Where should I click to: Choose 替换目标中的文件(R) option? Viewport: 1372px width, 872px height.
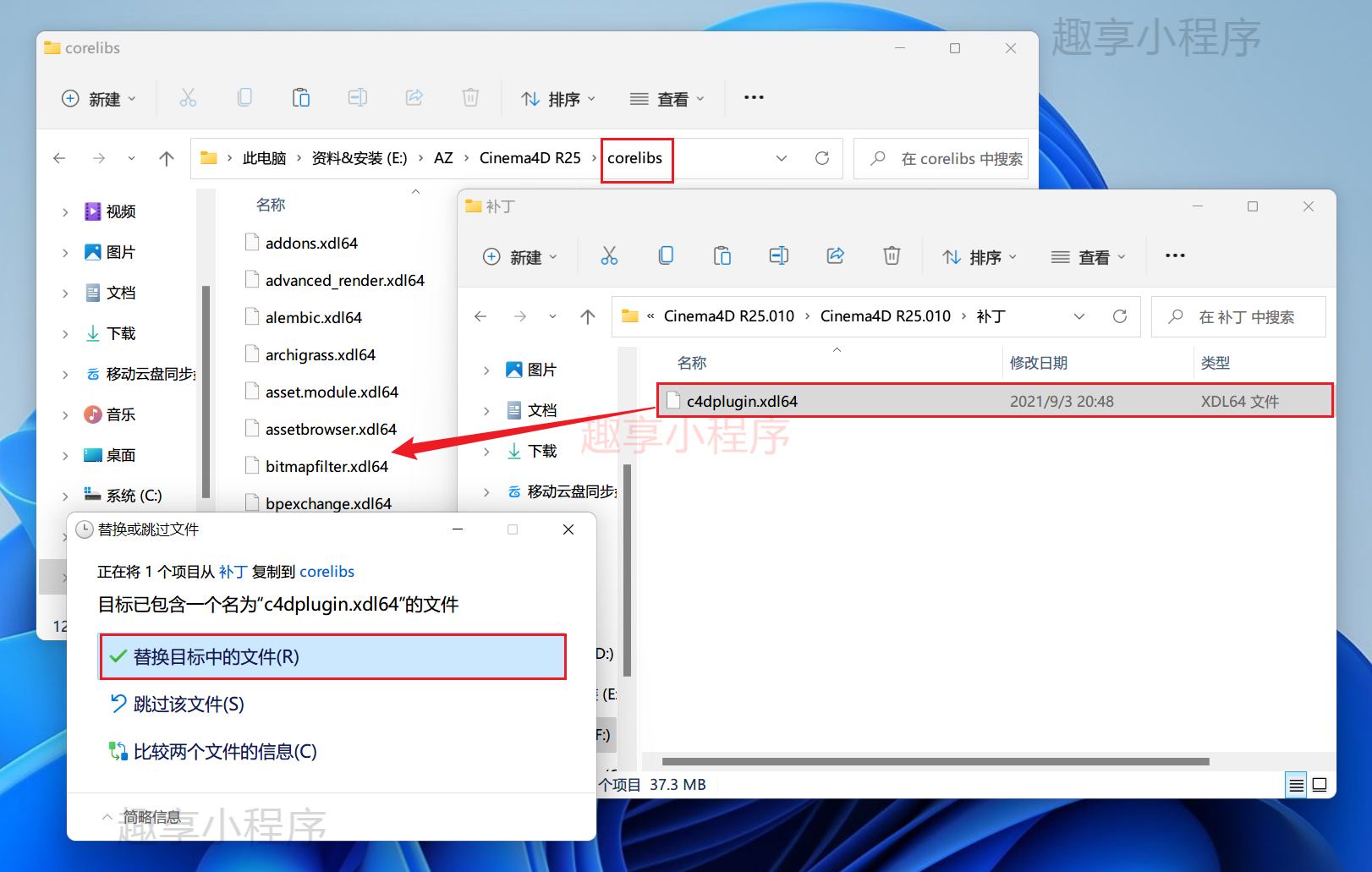(x=333, y=656)
